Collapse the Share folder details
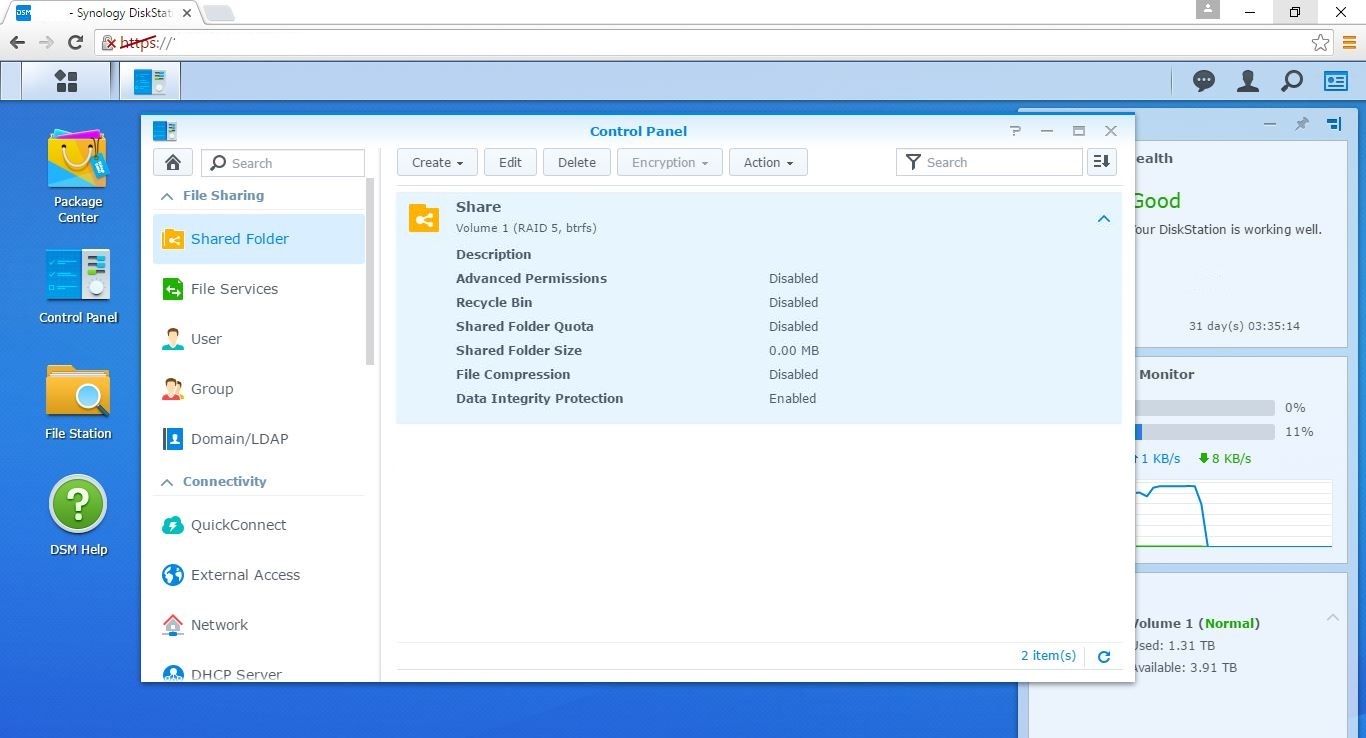Image resolution: width=1366 pixels, height=738 pixels. tap(1104, 219)
